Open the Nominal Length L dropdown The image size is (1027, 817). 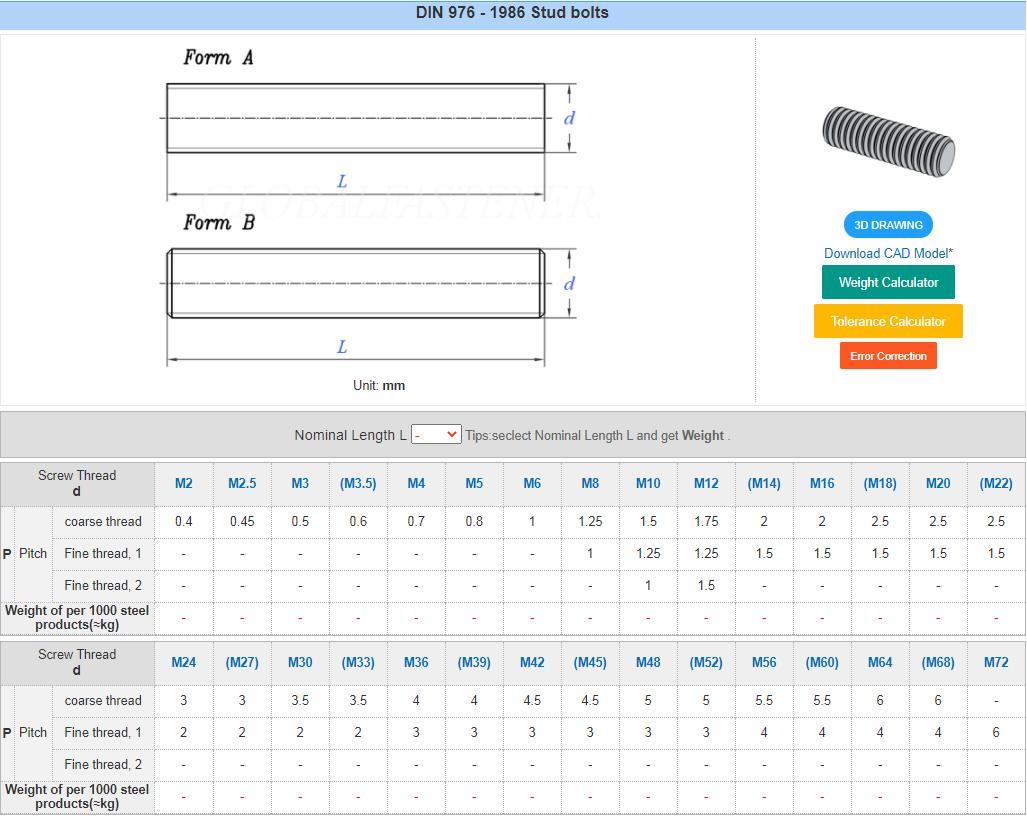[435, 434]
